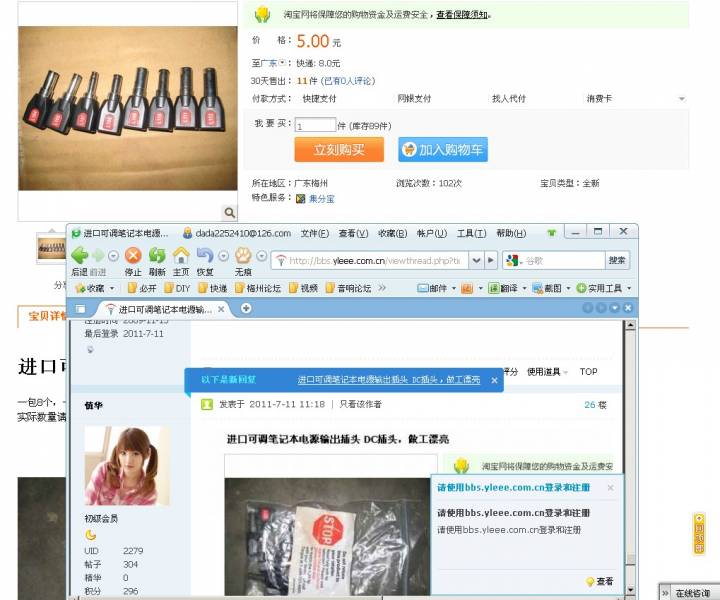Open new tab with plus icon
The height and width of the screenshot is (600, 720).
pos(246,308)
